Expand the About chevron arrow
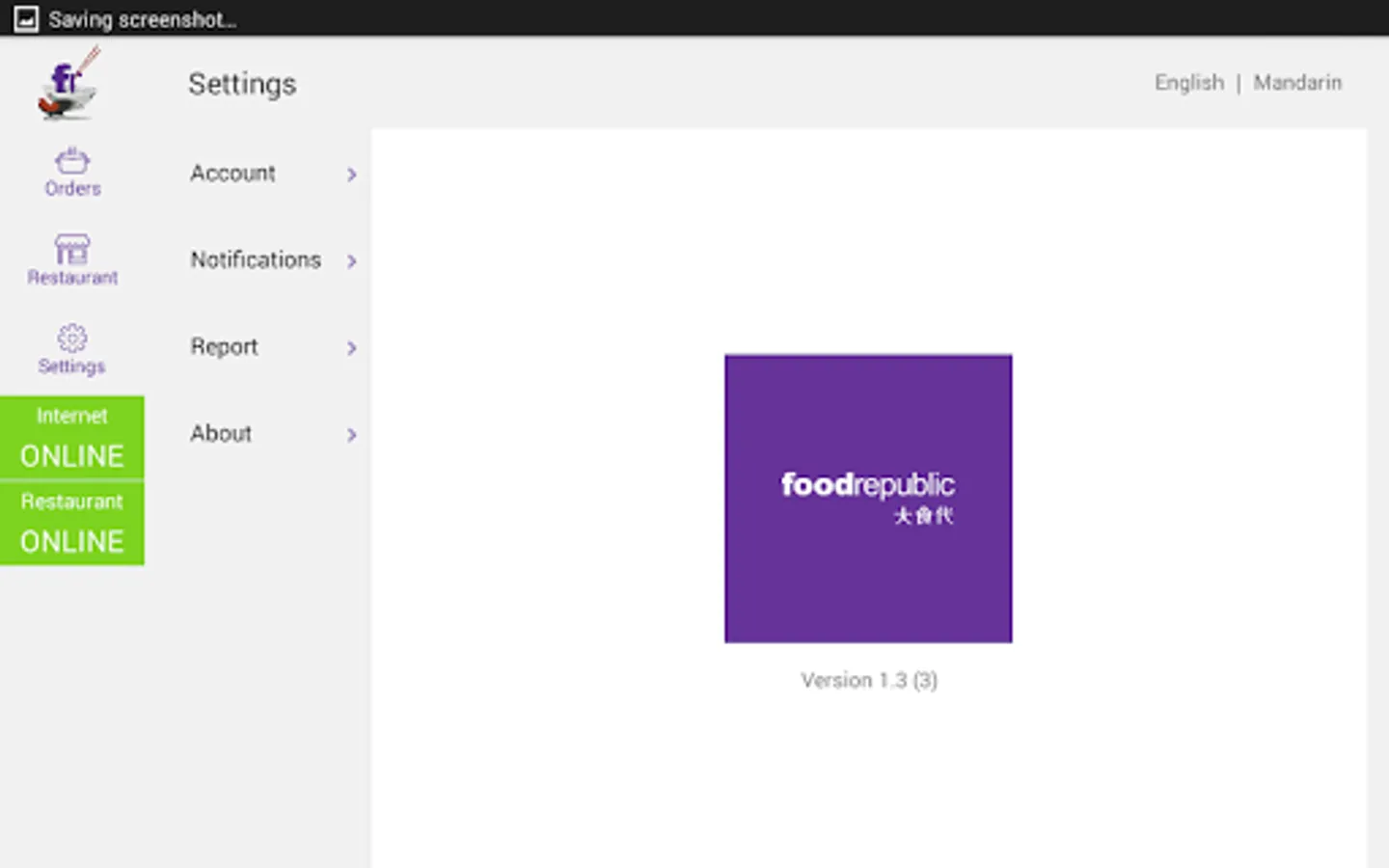 (x=352, y=435)
